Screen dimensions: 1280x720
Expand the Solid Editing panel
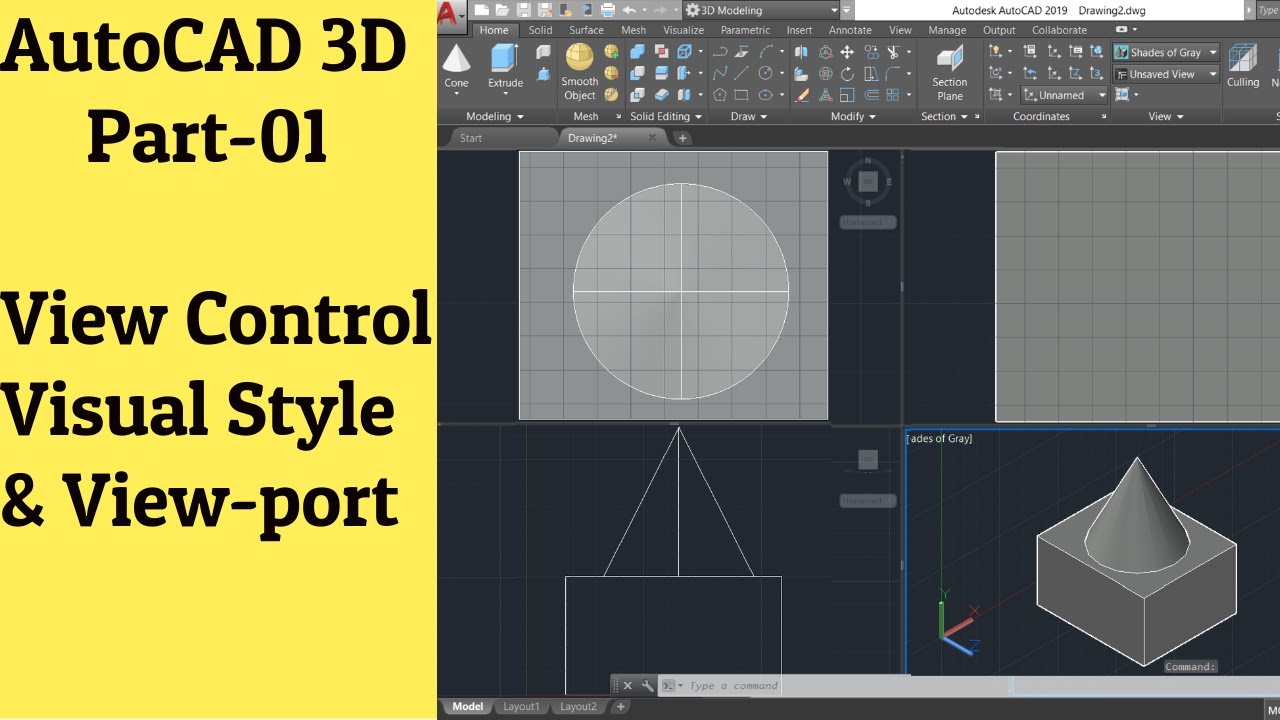[x=666, y=116]
